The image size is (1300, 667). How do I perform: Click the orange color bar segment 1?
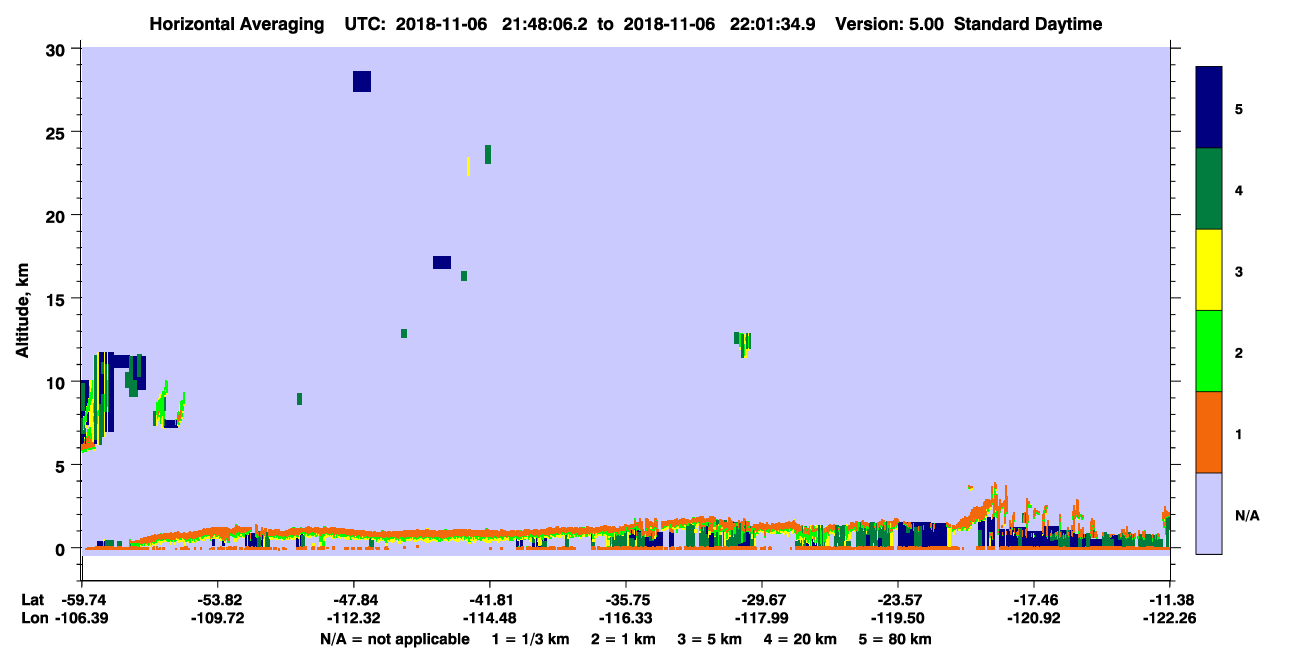[x=1209, y=432]
